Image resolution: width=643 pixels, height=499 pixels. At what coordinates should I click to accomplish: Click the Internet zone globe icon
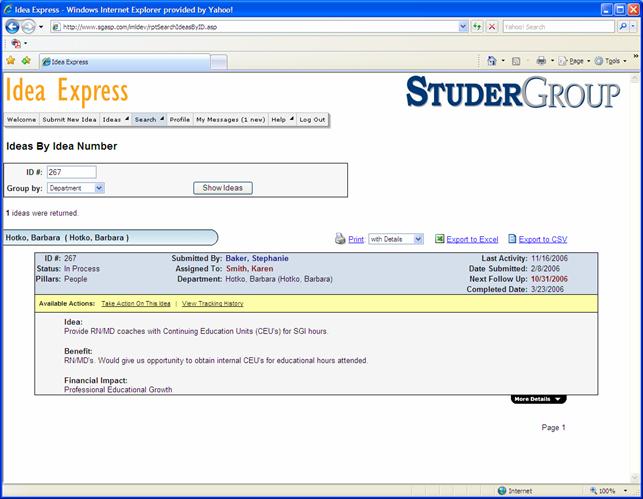[x=502, y=490]
